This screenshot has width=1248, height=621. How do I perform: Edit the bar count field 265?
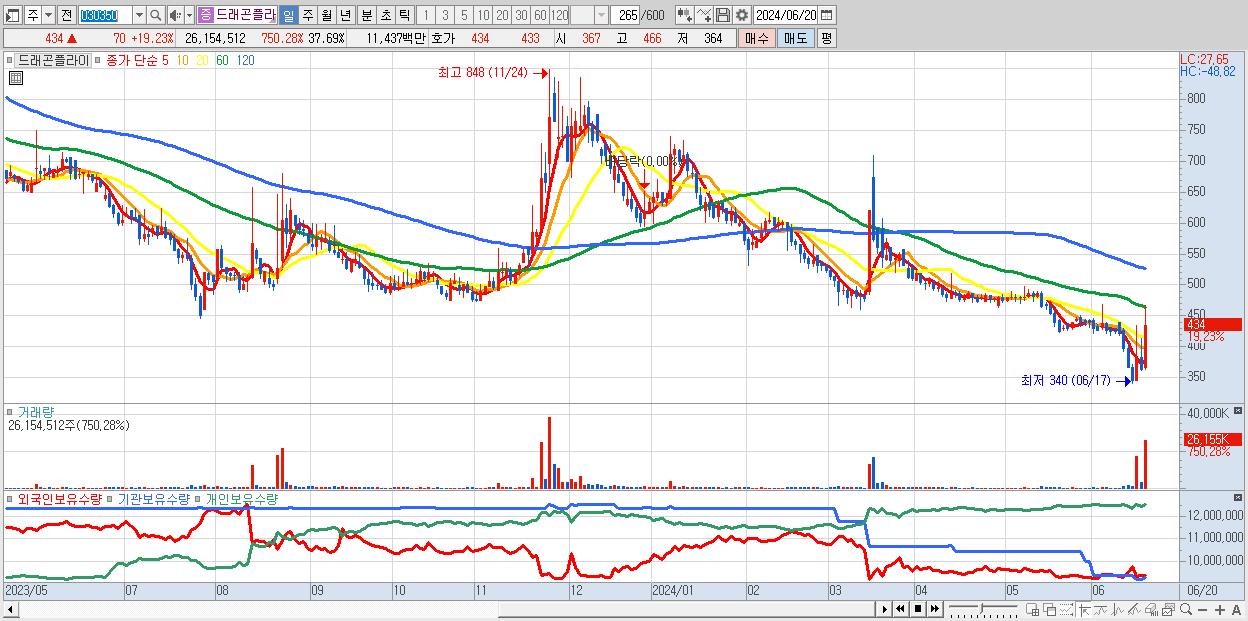pos(626,15)
